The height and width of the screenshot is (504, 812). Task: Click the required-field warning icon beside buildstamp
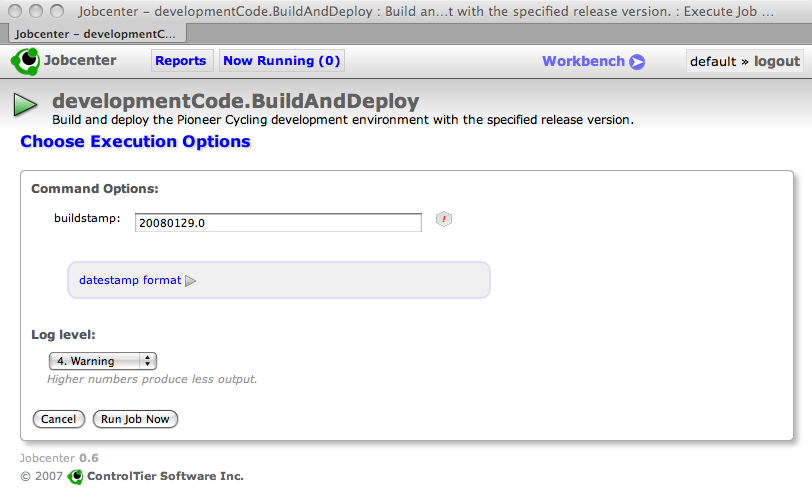pos(444,219)
